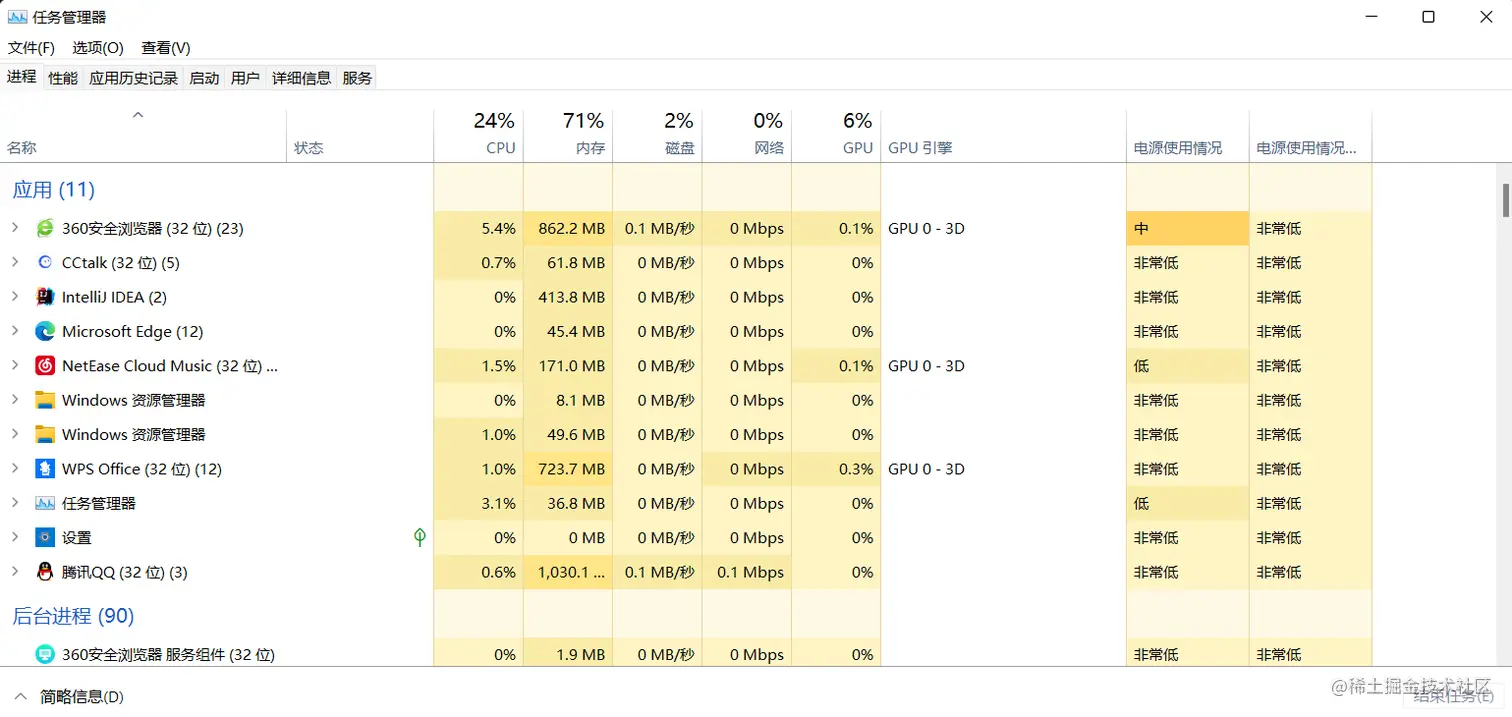Viewport: 1512px width, 717px height.
Task: Click the 后台进程 (90) group heading
Action: click(x=73, y=616)
